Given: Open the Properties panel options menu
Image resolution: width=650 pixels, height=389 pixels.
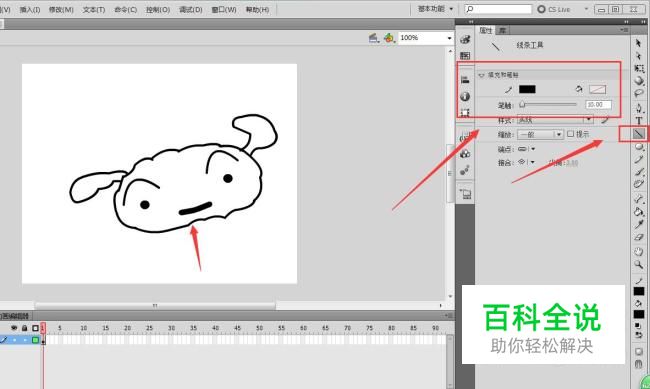Looking at the screenshot, I should [624, 30].
